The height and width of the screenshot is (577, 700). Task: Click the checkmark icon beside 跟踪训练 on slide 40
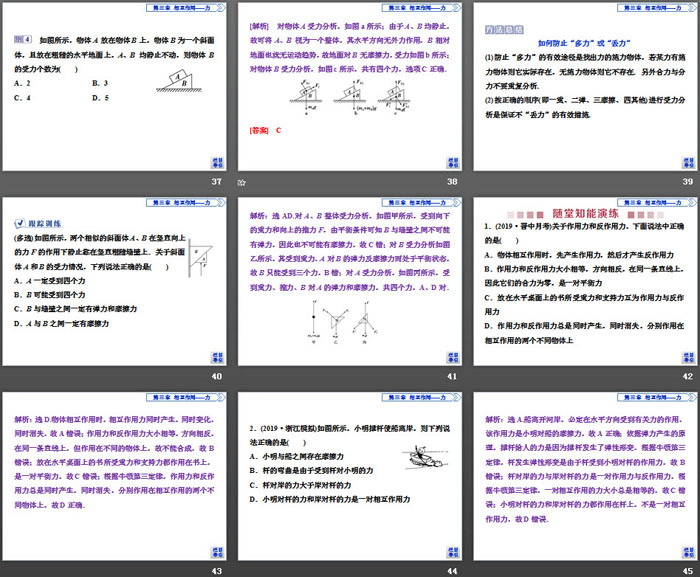[x=20, y=223]
